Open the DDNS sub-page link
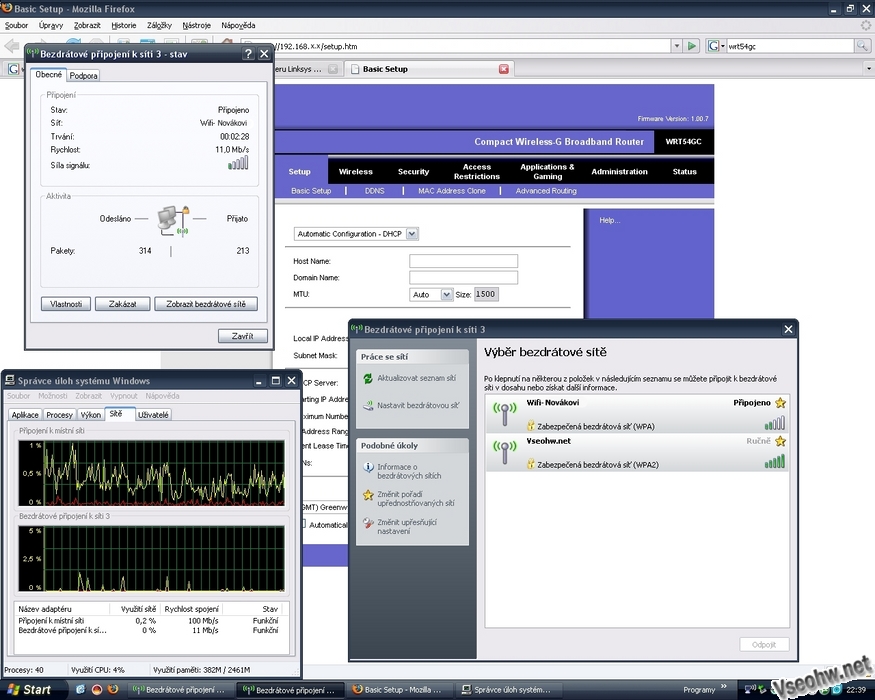The image size is (875, 700). [374, 191]
